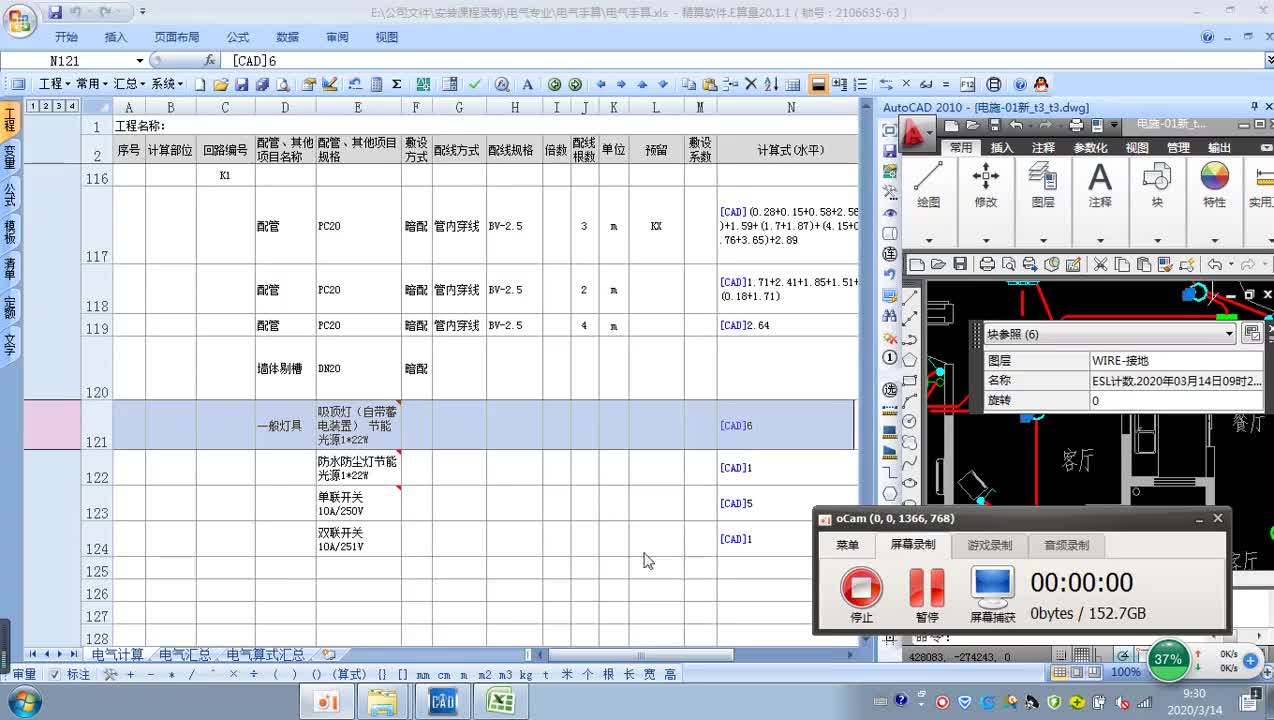Click the print preview magnifier icon
This screenshot has height=720, width=1274.
point(283,85)
